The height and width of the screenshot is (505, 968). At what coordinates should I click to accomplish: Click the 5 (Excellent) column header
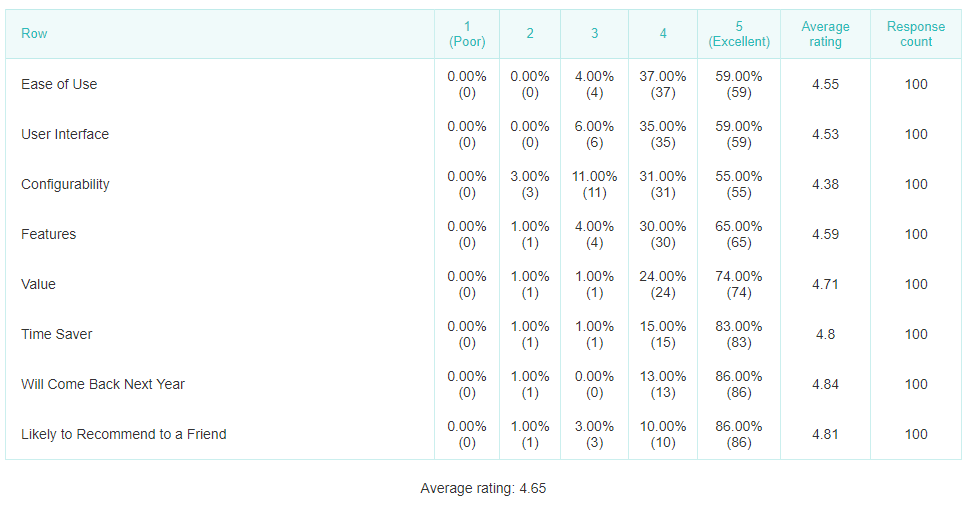(739, 34)
